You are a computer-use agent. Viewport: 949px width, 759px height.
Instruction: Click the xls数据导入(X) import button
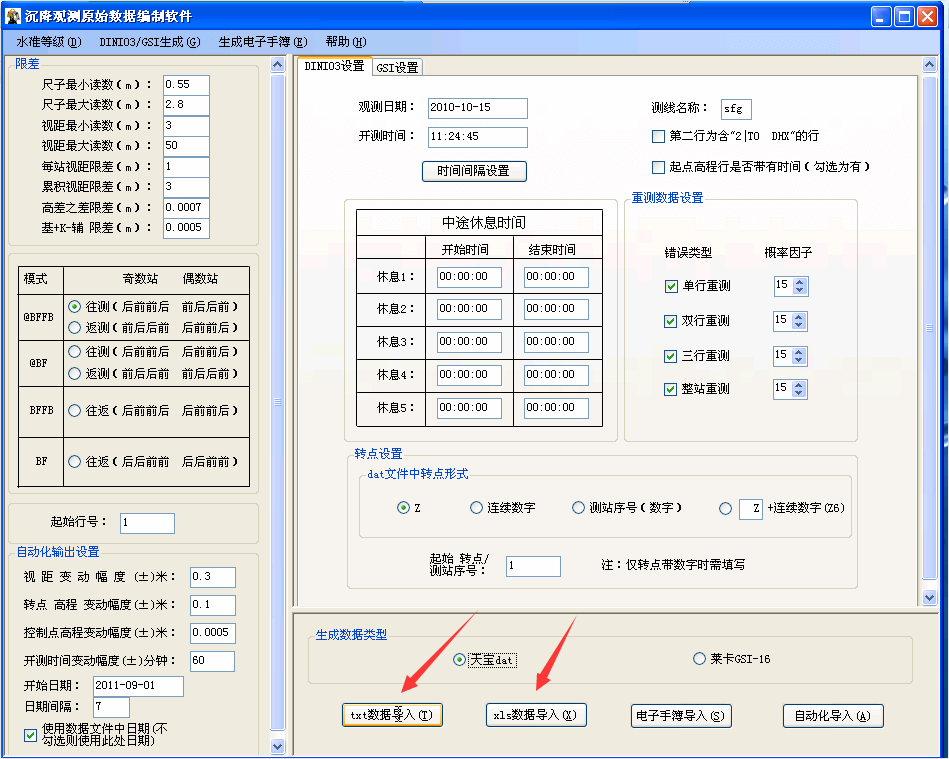click(536, 715)
